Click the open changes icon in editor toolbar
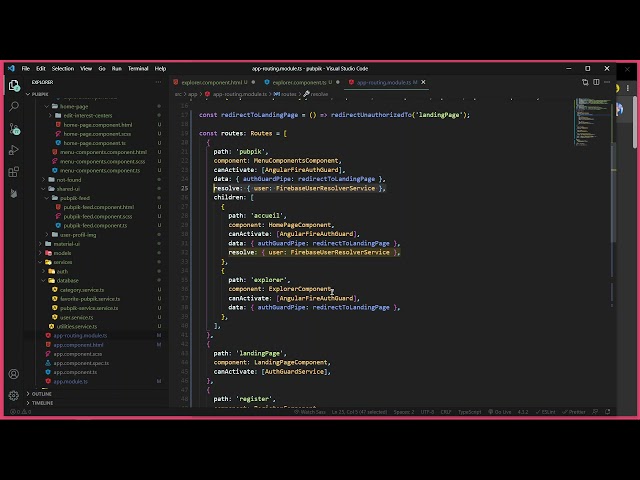 pyautogui.click(x=585, y=82)
